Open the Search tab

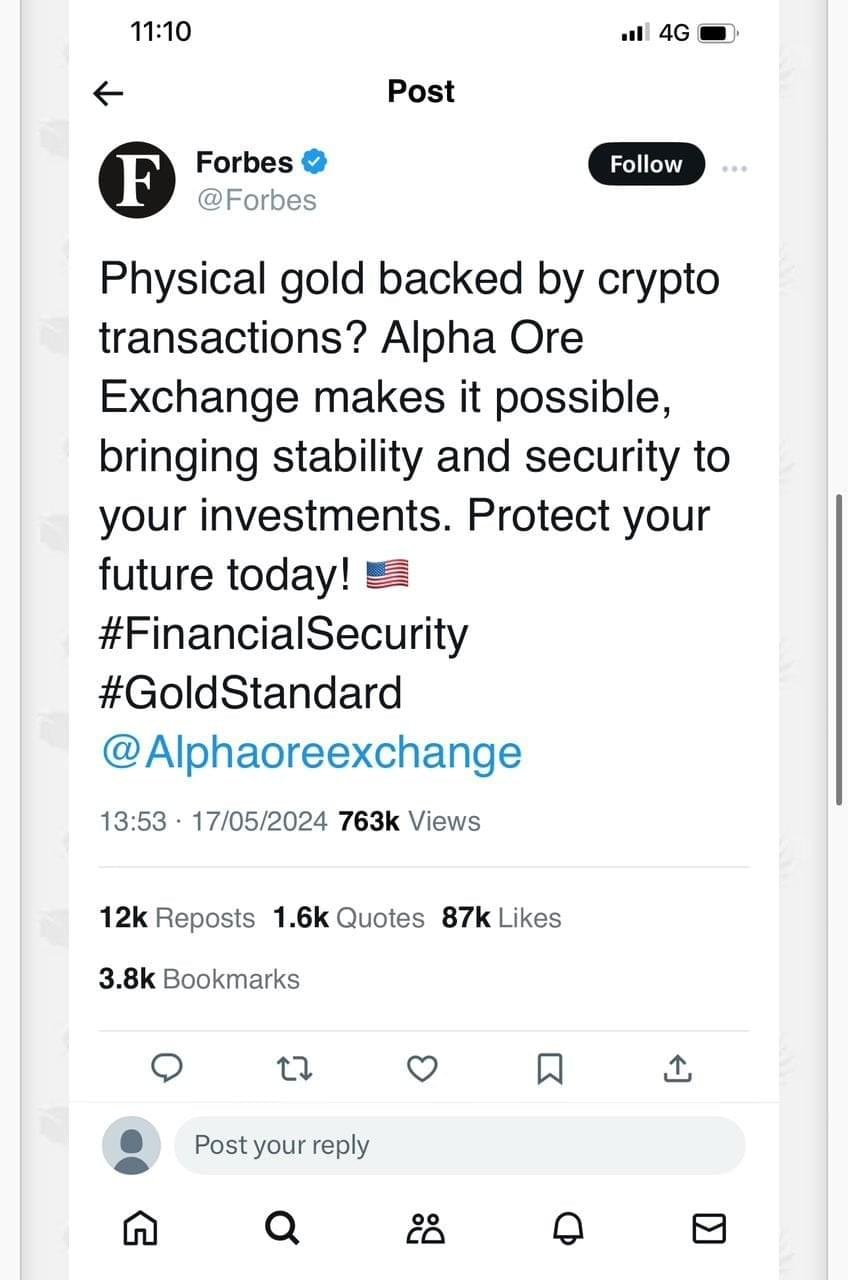point(282,1228)
